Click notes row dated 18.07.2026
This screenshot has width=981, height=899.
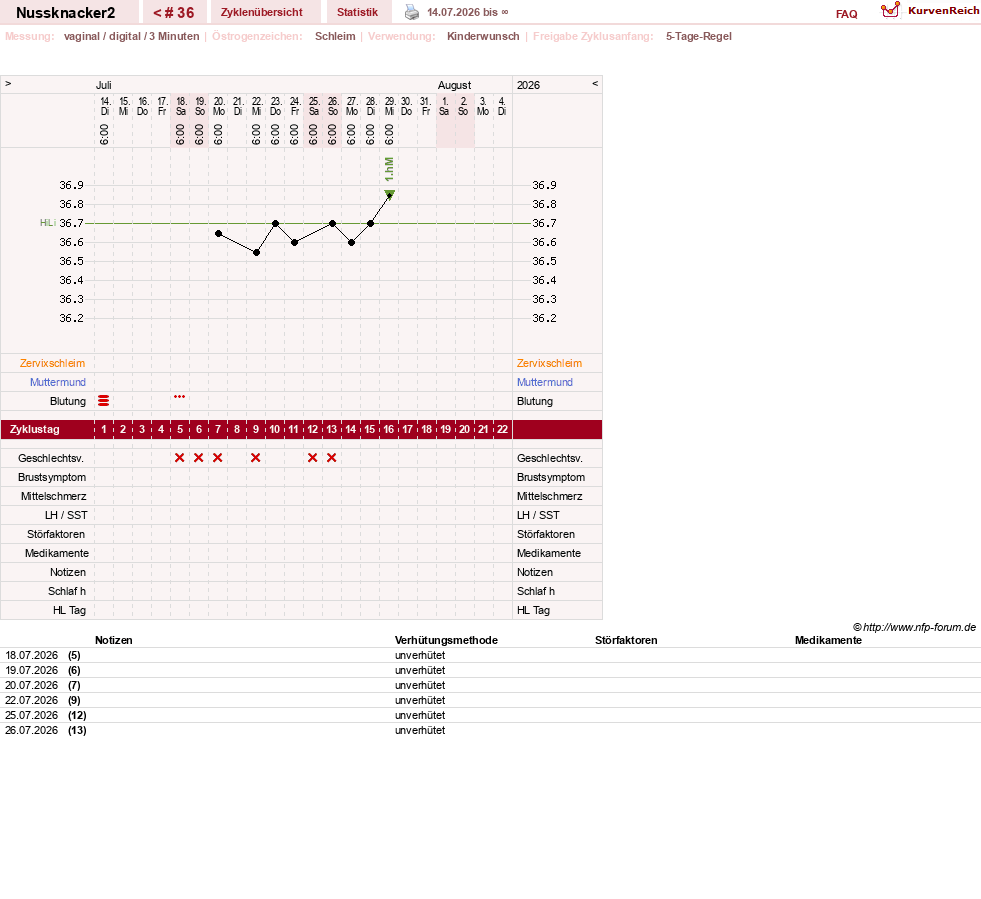pyautogui.click(x=490, y=655)
